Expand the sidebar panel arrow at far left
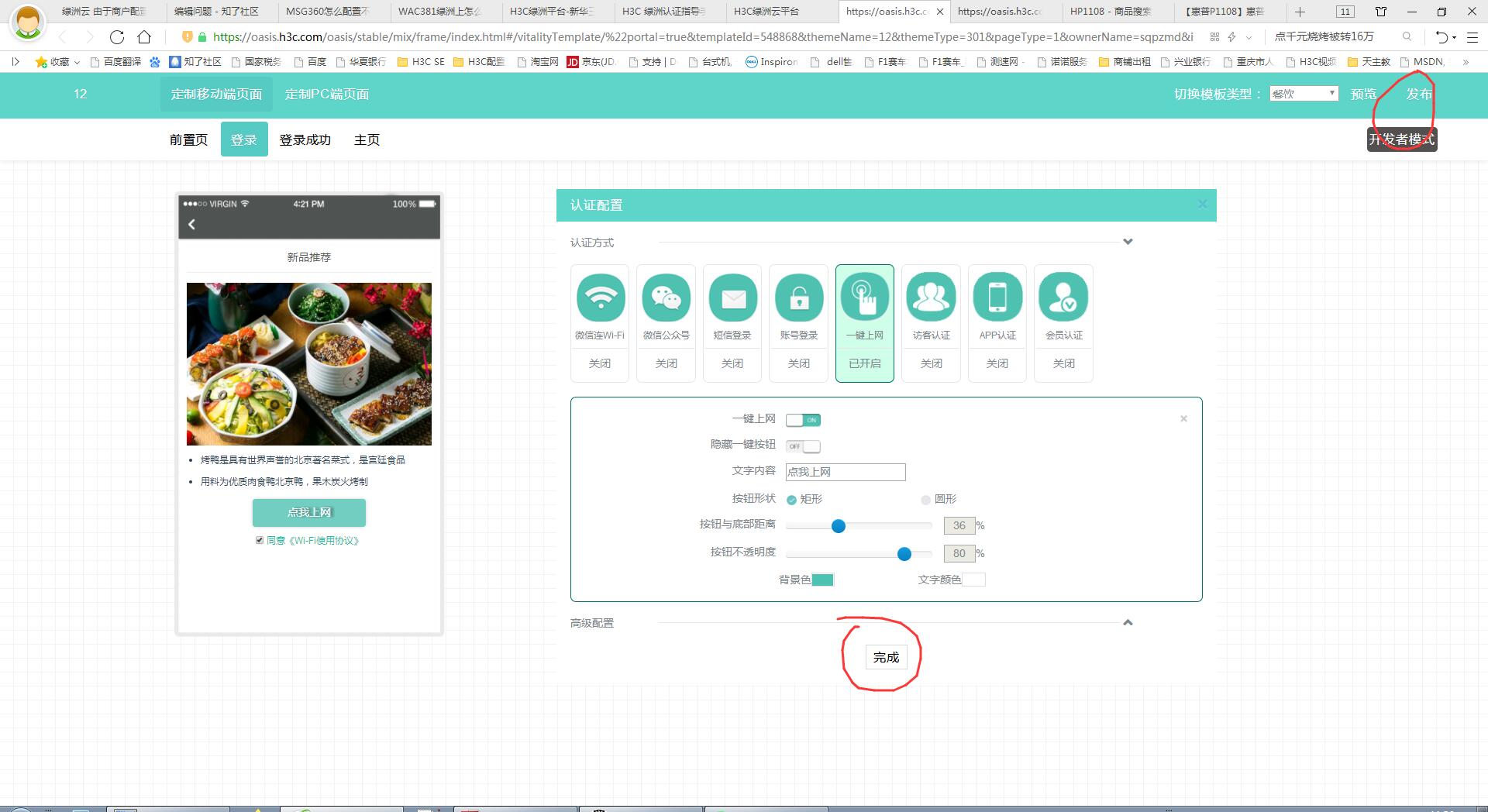The width and height of the screenshot is (1488, 812). [x=15, y=62]
